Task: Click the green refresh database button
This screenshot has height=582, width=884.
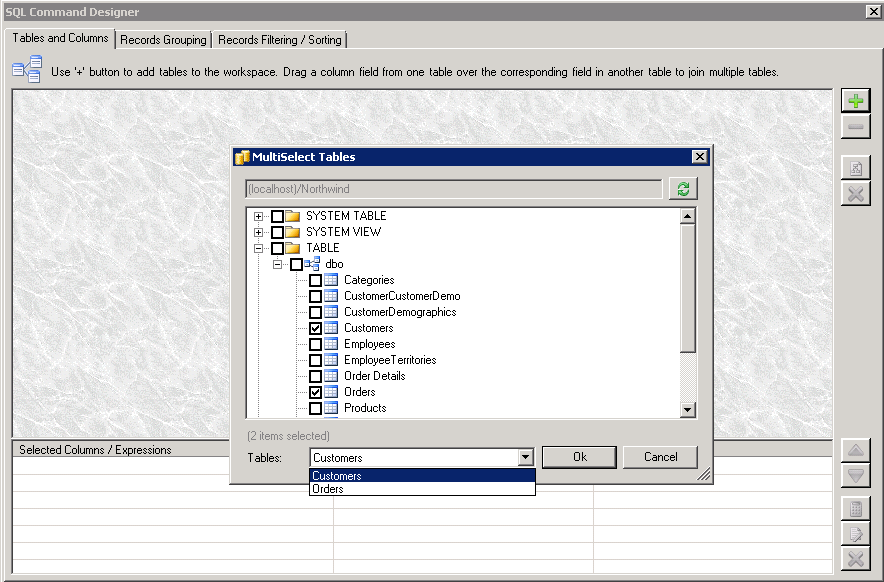Action: click(x=683, y=189)
